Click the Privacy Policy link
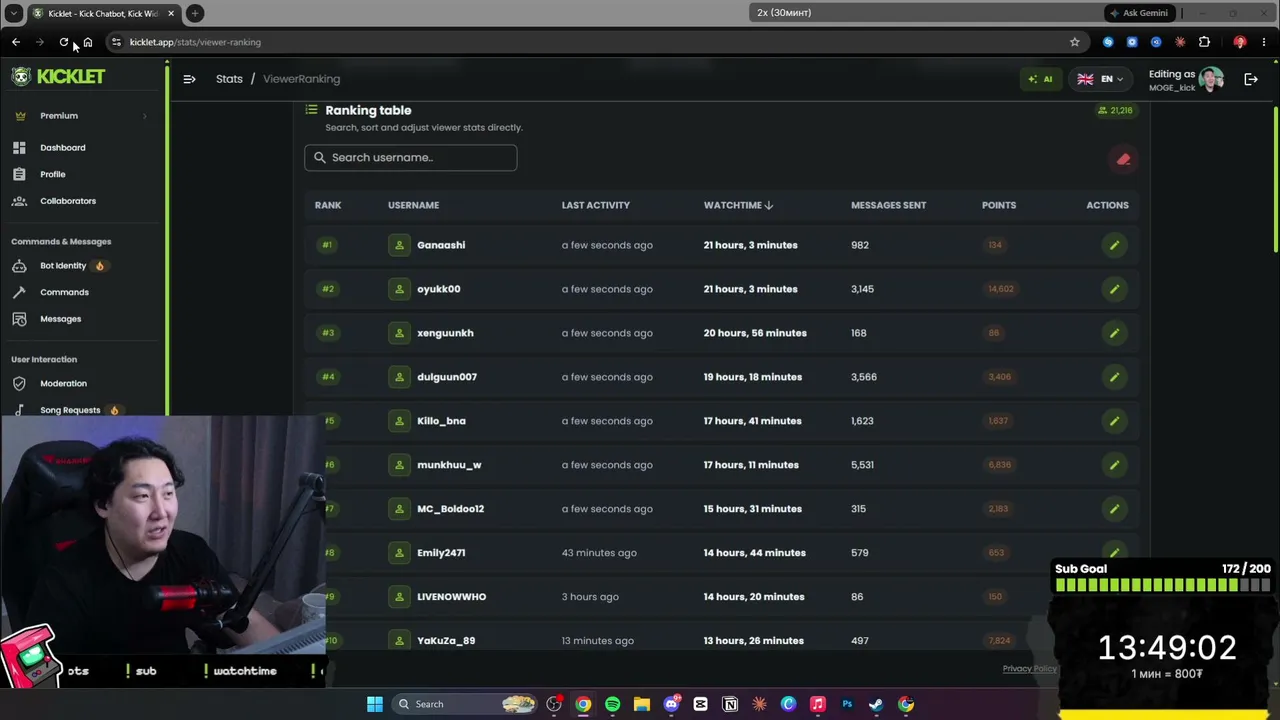The width and height of the screenshot is (1280, 720). click(1029, 669)
